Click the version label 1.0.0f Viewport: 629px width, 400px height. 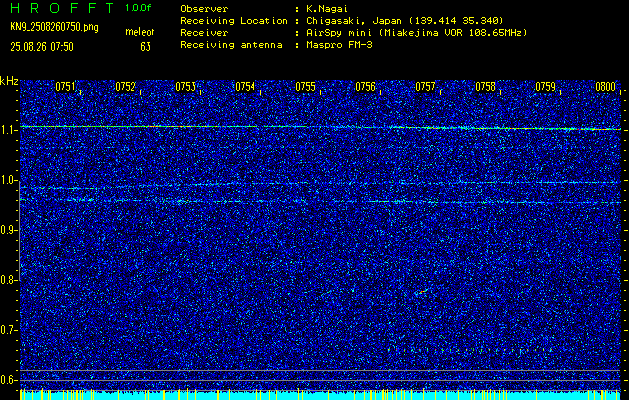[138, 8]
